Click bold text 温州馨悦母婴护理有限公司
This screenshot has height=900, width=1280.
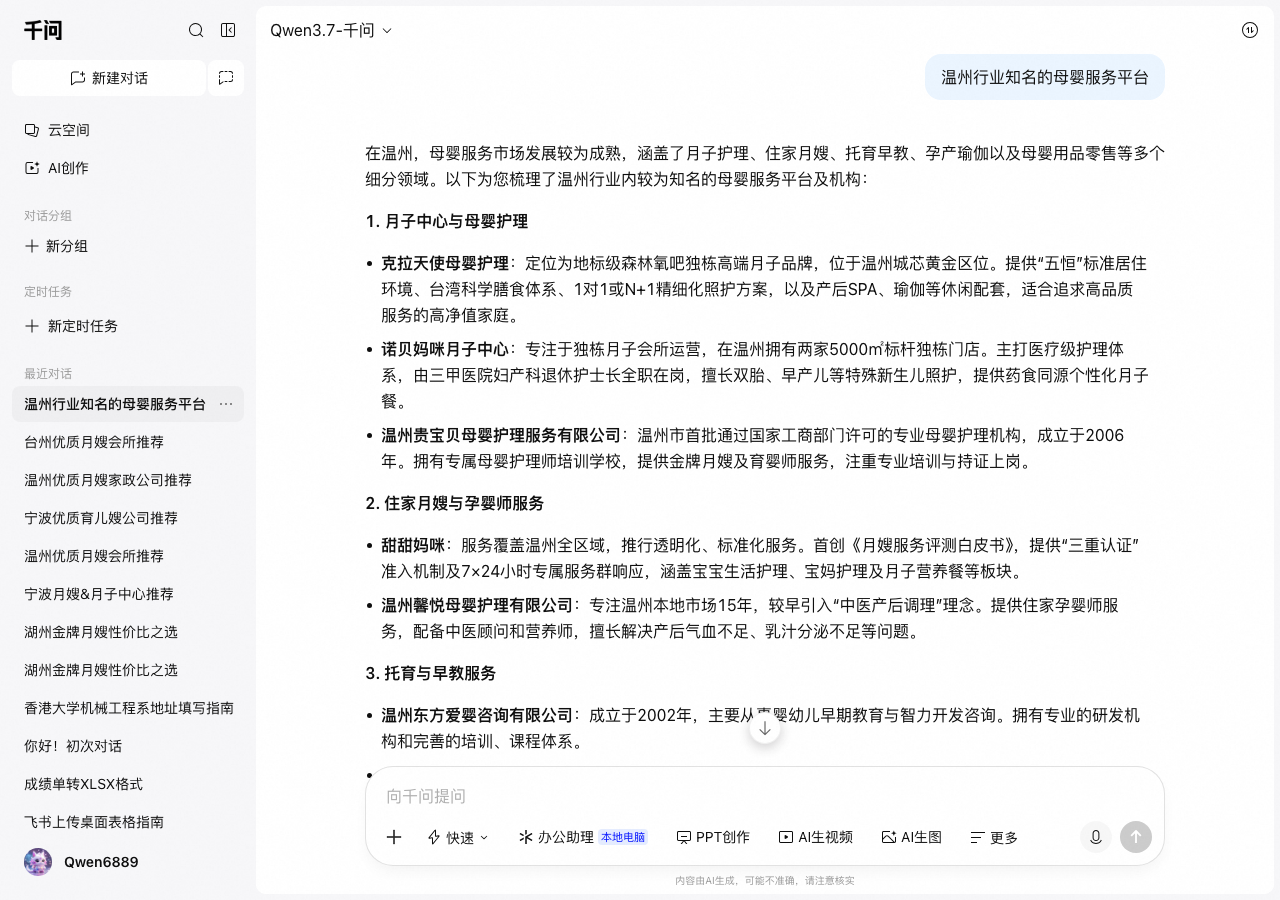(x=477, y=605)
